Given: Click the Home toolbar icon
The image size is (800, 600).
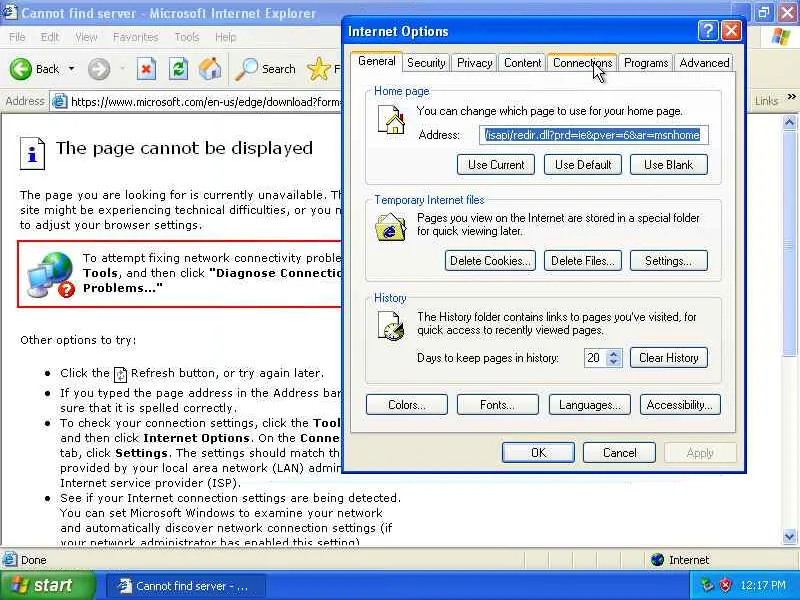Looking at the screenshot, I should (x=210, y=69).
